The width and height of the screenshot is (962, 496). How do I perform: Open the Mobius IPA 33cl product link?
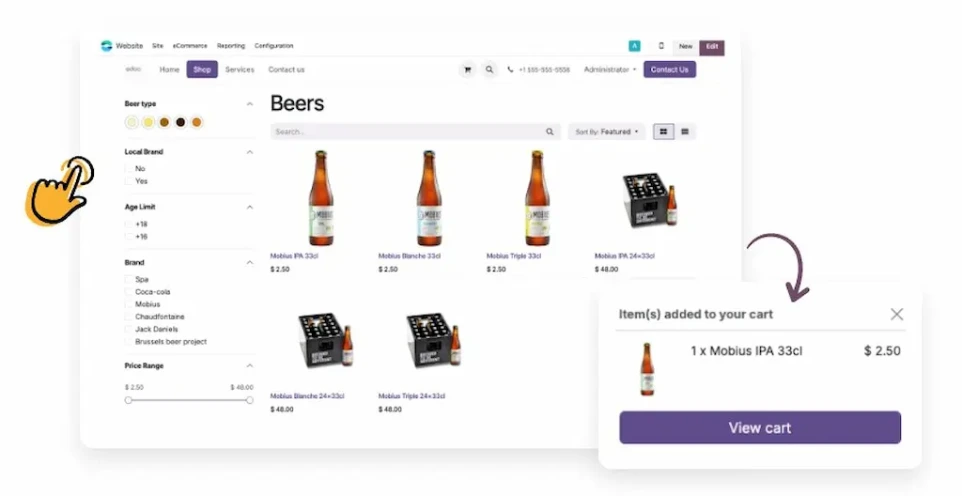tap(297, 256)
